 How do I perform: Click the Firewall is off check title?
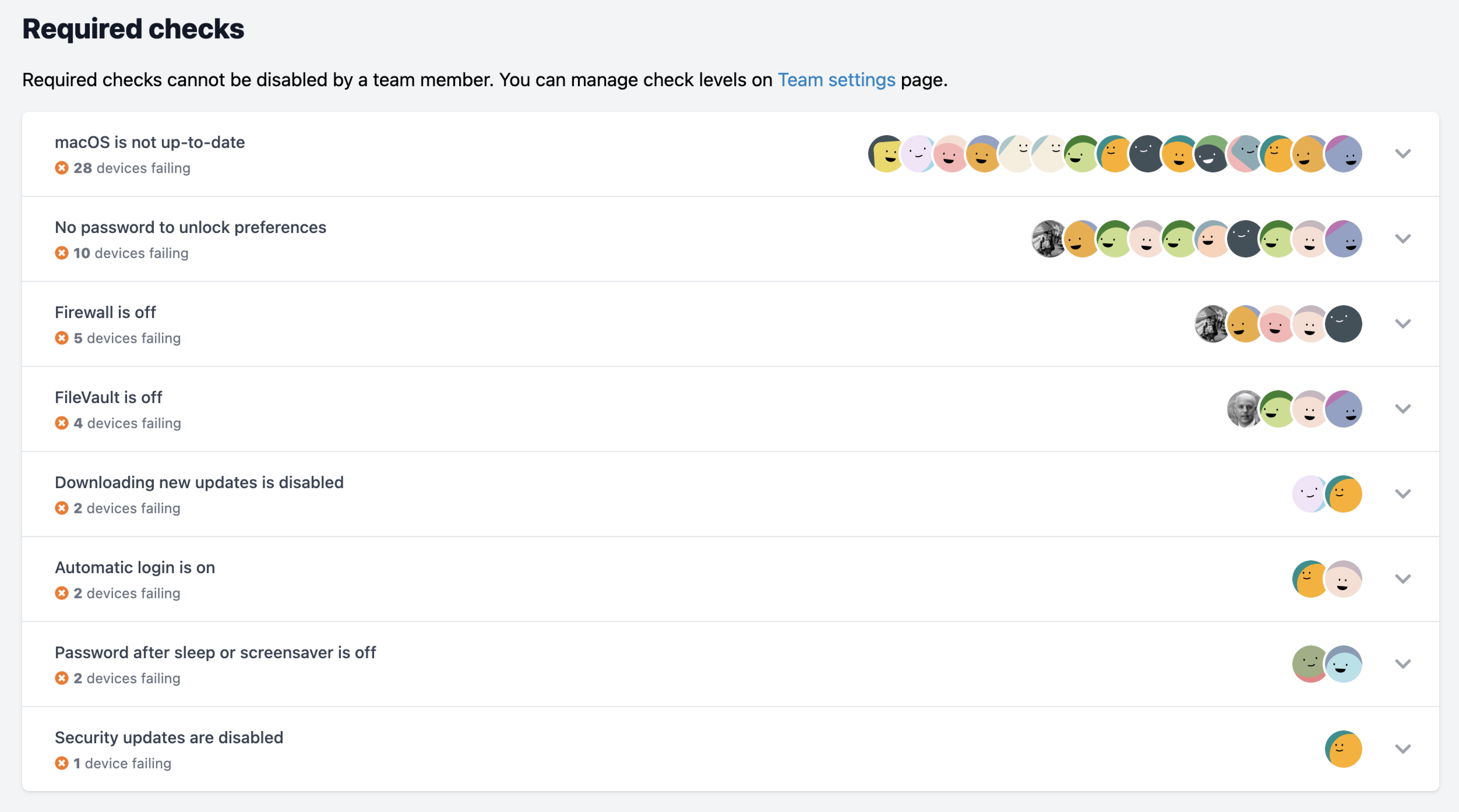[105, 312]
